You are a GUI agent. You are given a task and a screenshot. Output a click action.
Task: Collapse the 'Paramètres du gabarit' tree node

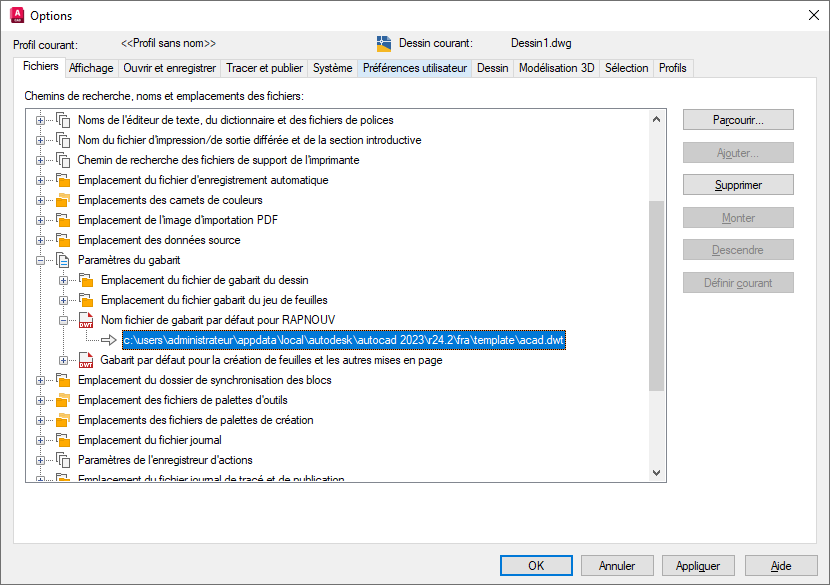[x=41, y=260]
